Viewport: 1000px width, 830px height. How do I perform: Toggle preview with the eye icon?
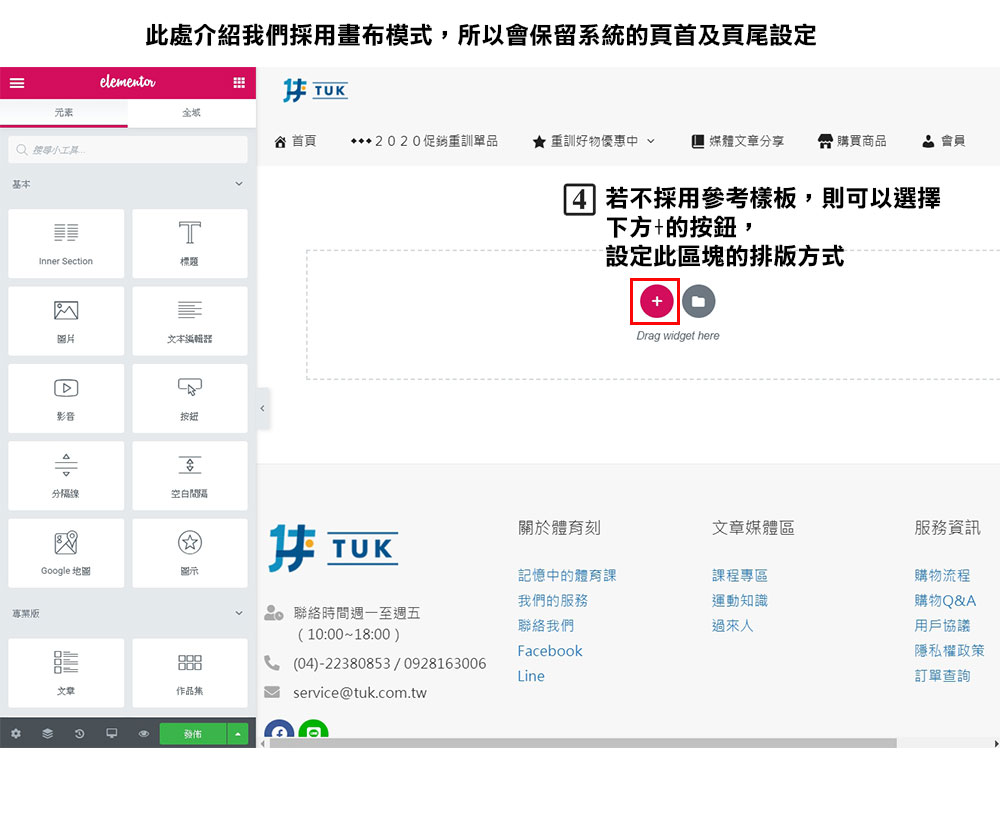(x=143, y=734)
